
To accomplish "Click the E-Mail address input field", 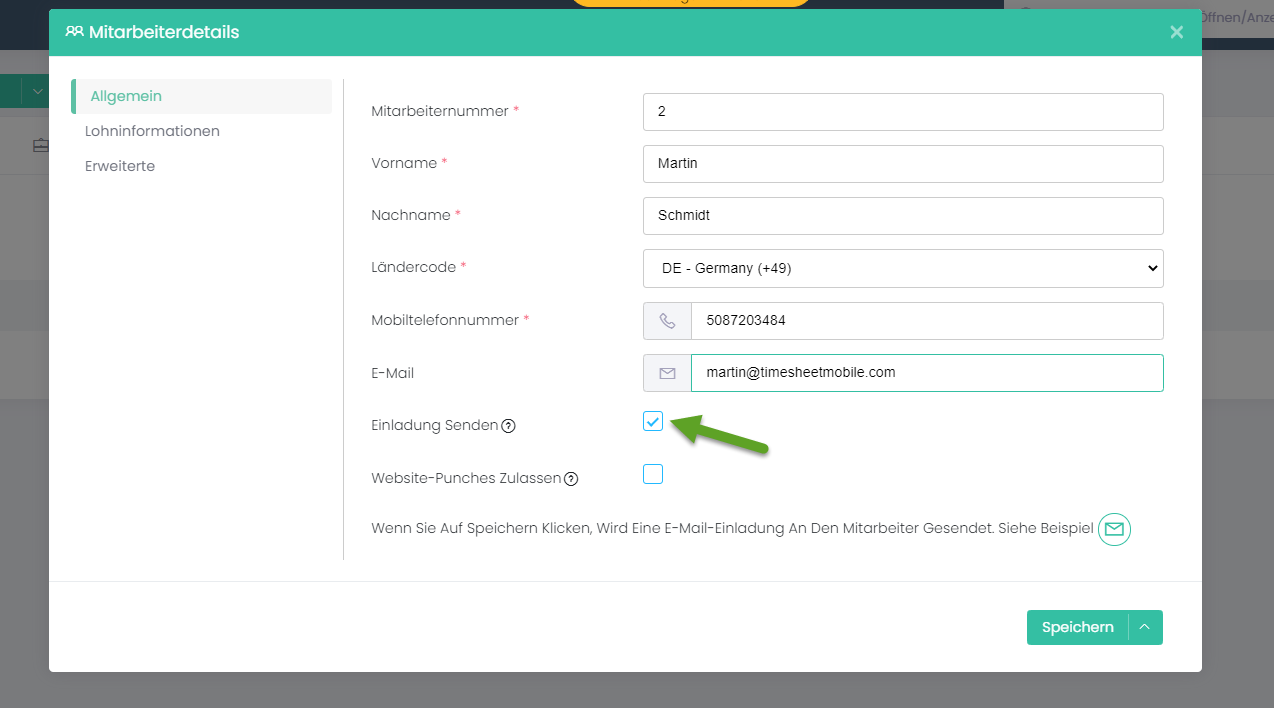I will point(926,373).
